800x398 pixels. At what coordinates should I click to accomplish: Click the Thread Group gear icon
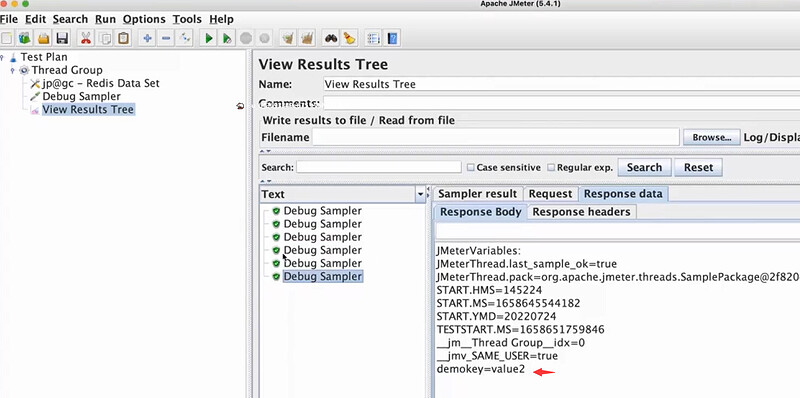point(24,70)
